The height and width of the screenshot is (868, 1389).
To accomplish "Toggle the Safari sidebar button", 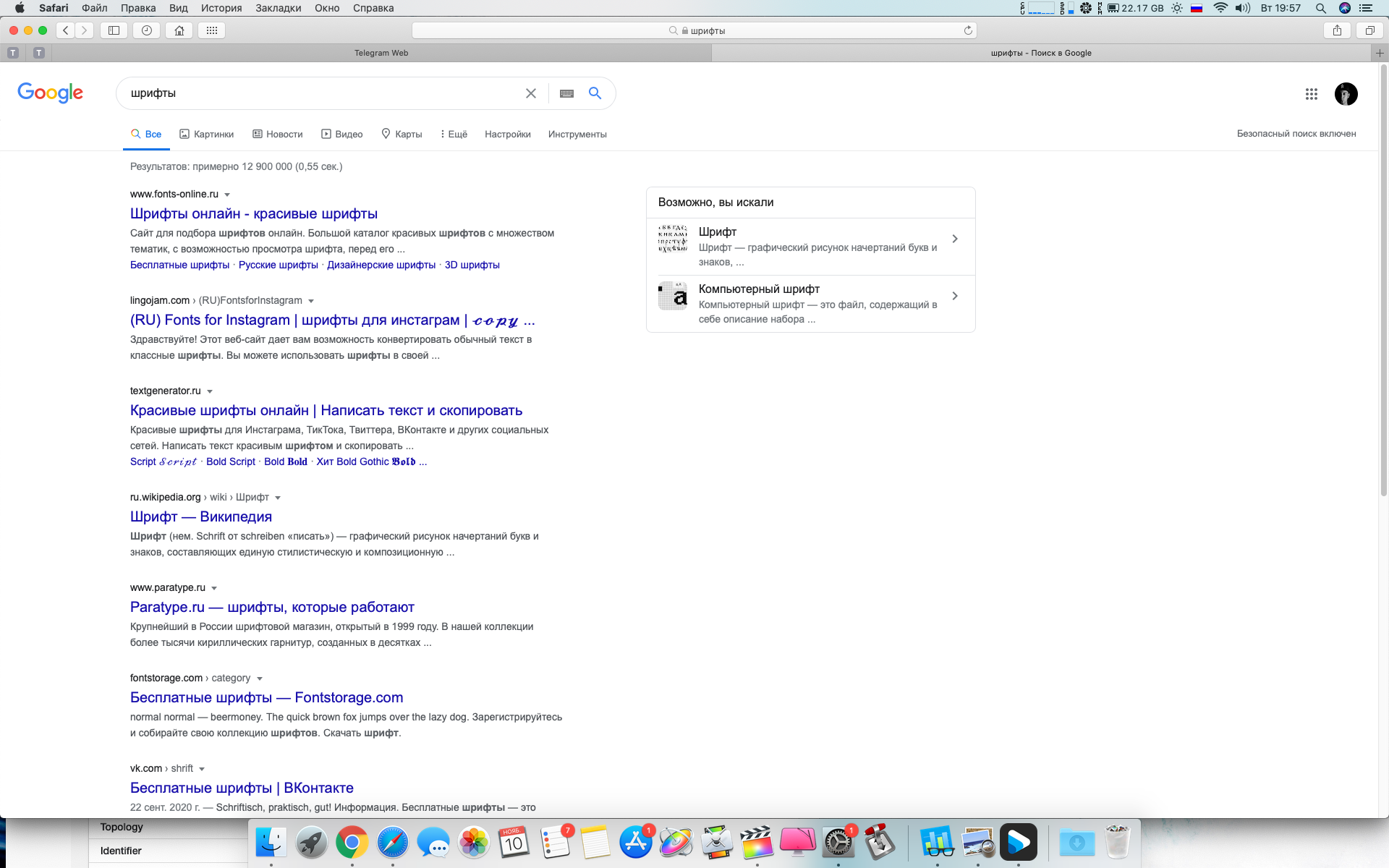I will click(x=114, y=30).
